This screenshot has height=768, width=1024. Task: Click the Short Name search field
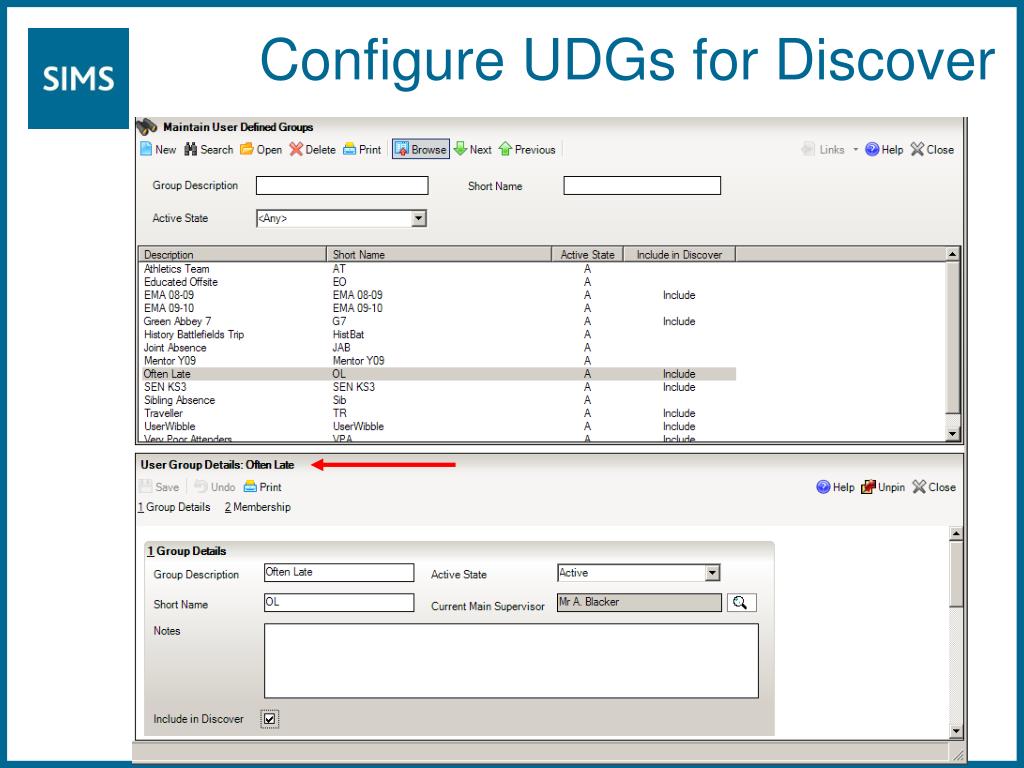(x=642, y=185)
